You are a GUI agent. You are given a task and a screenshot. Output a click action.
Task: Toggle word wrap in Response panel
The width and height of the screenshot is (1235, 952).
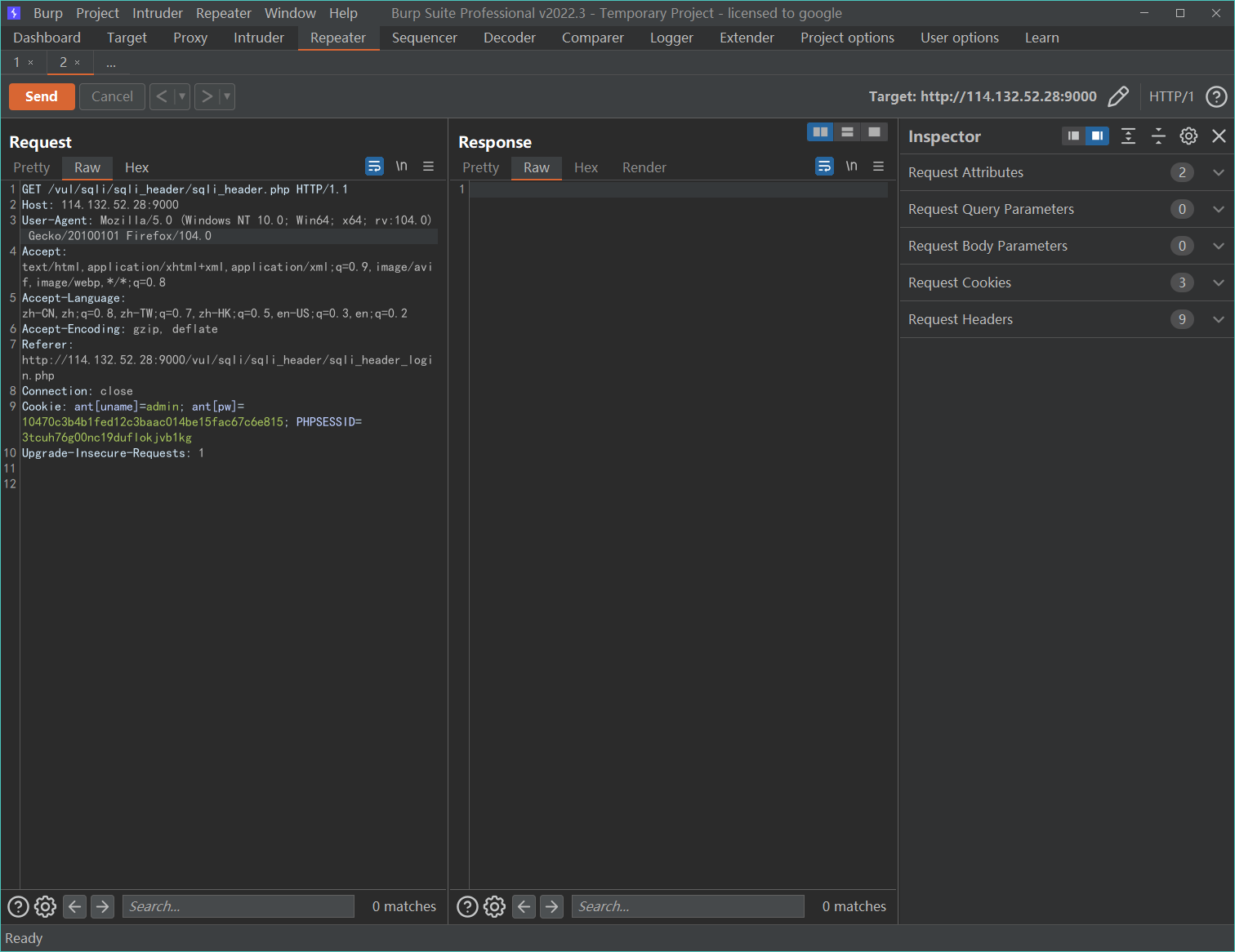824,167
